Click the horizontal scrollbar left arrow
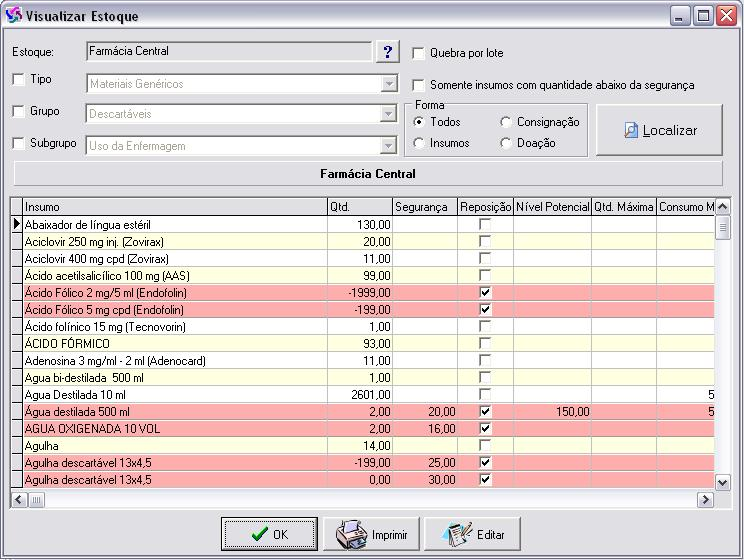 19,499
